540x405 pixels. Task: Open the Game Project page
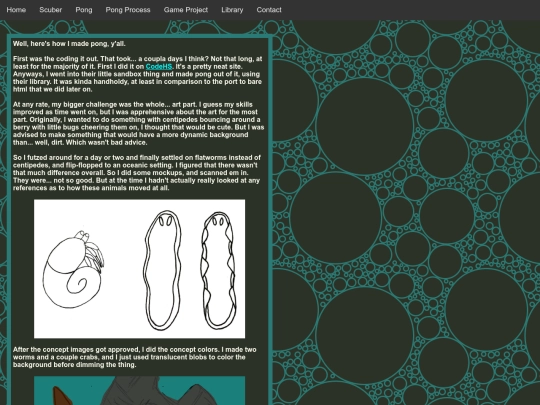point(186,10)
